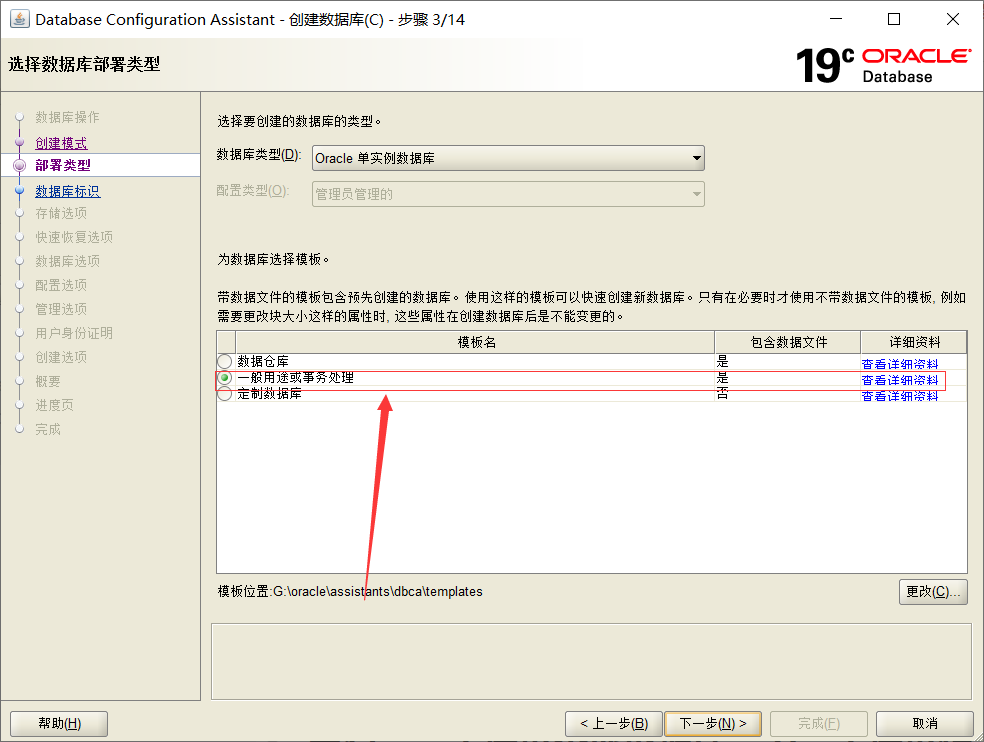This screenshot has width=984, height=742.
Task: Maximize the Database Configuration Assistant window
Action: pyautogui.click(x=894, y=19)
